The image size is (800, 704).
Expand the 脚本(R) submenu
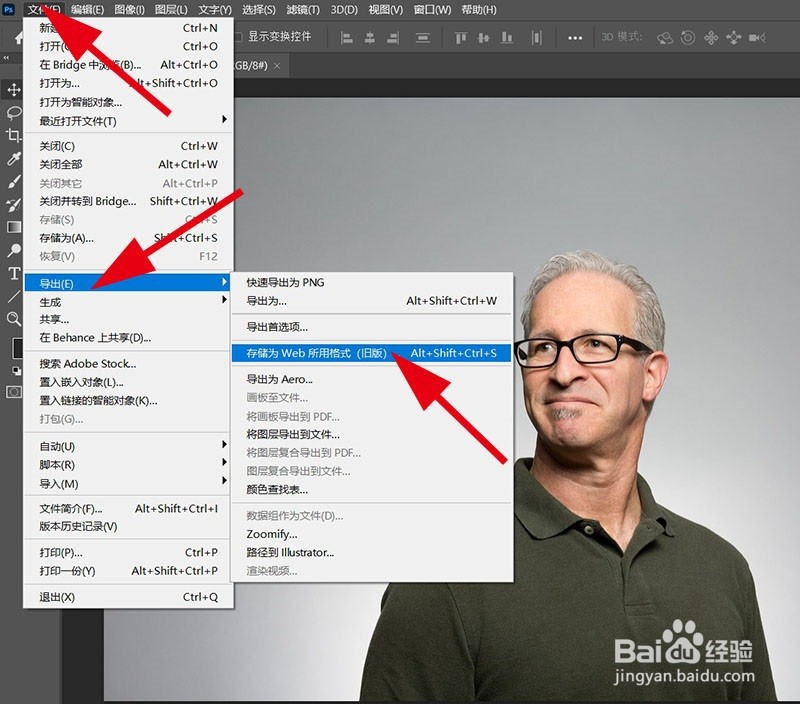coord(129,465)
